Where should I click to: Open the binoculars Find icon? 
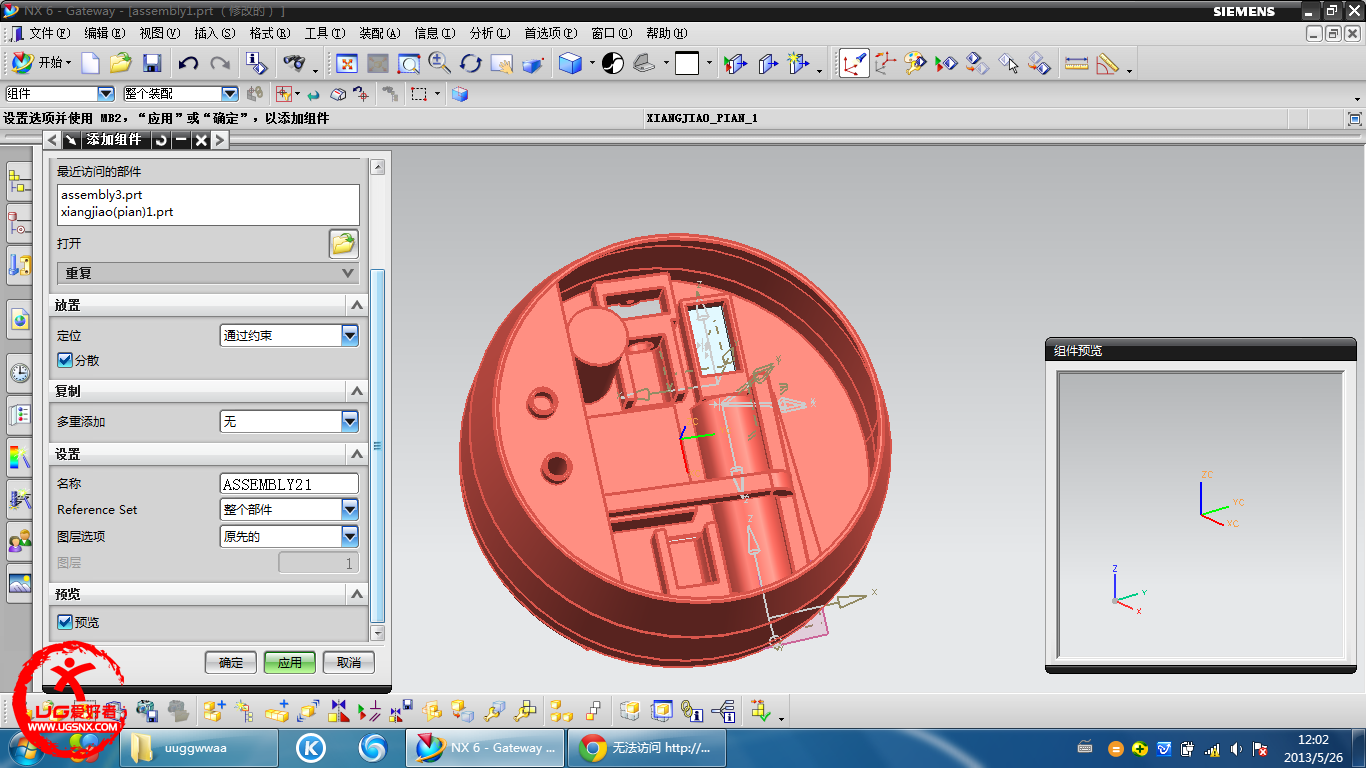point(294,63)
